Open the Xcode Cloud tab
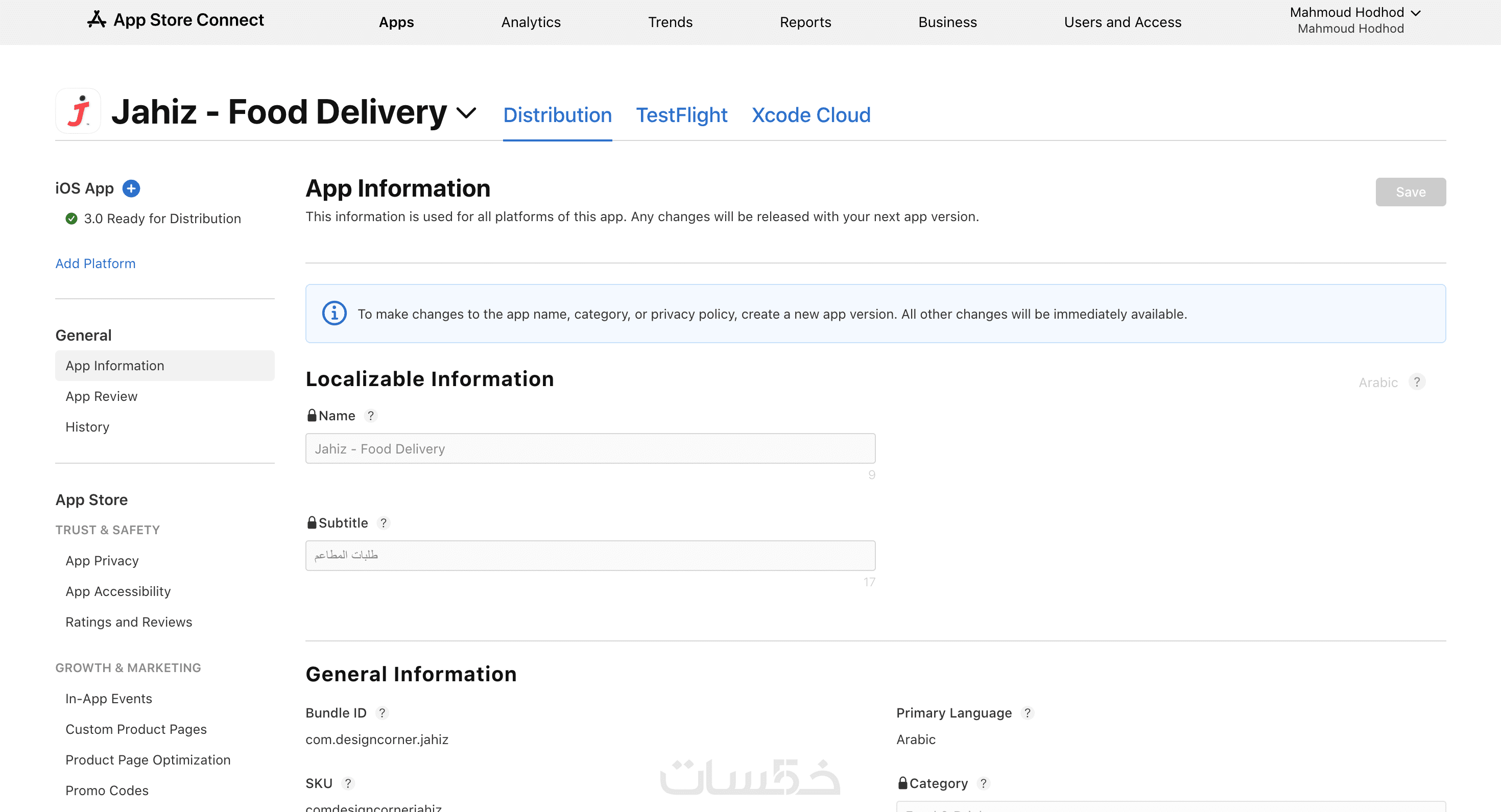Viewport: 1501px width, 812px height. tap(811, 115)
